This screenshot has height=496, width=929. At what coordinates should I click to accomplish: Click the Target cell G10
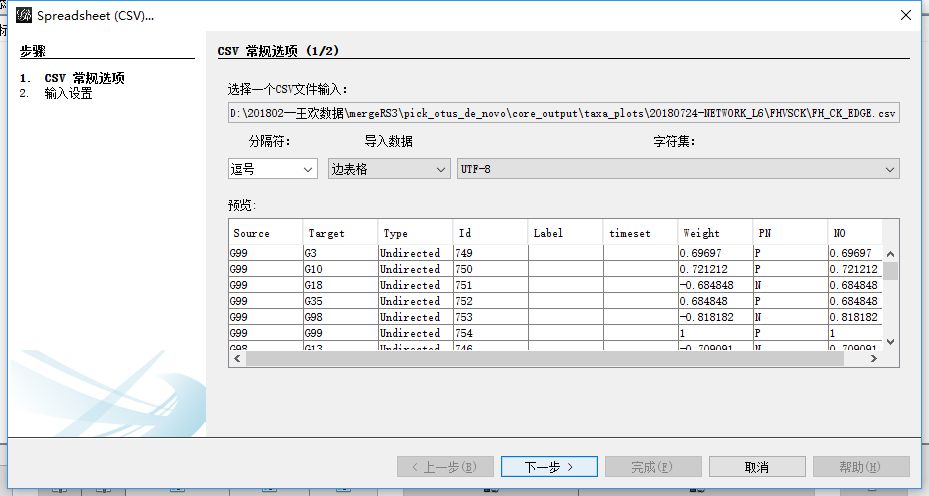tap(341, 269)
